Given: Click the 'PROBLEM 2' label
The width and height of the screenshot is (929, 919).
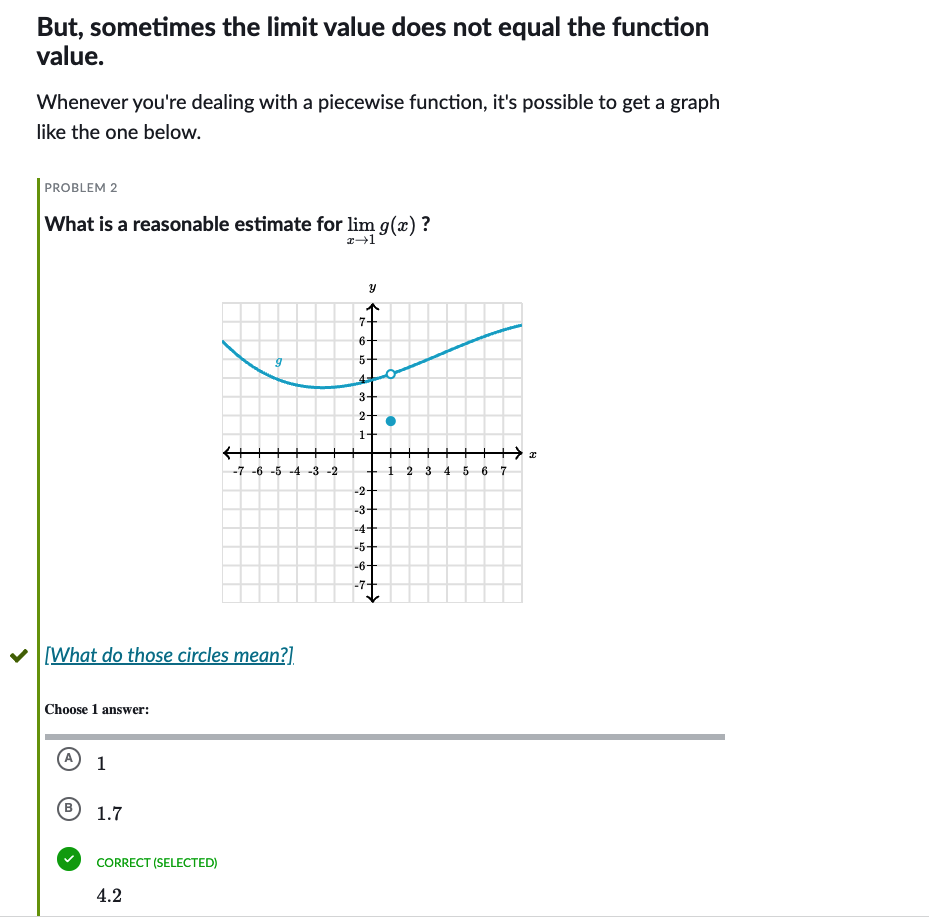Looking at the screenshot, I should coord(82,188).
